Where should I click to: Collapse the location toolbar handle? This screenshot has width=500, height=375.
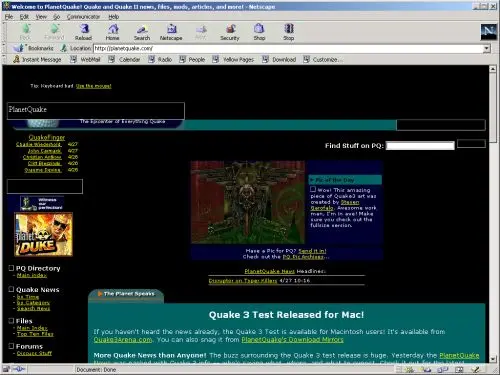click(x=4, y=48)
